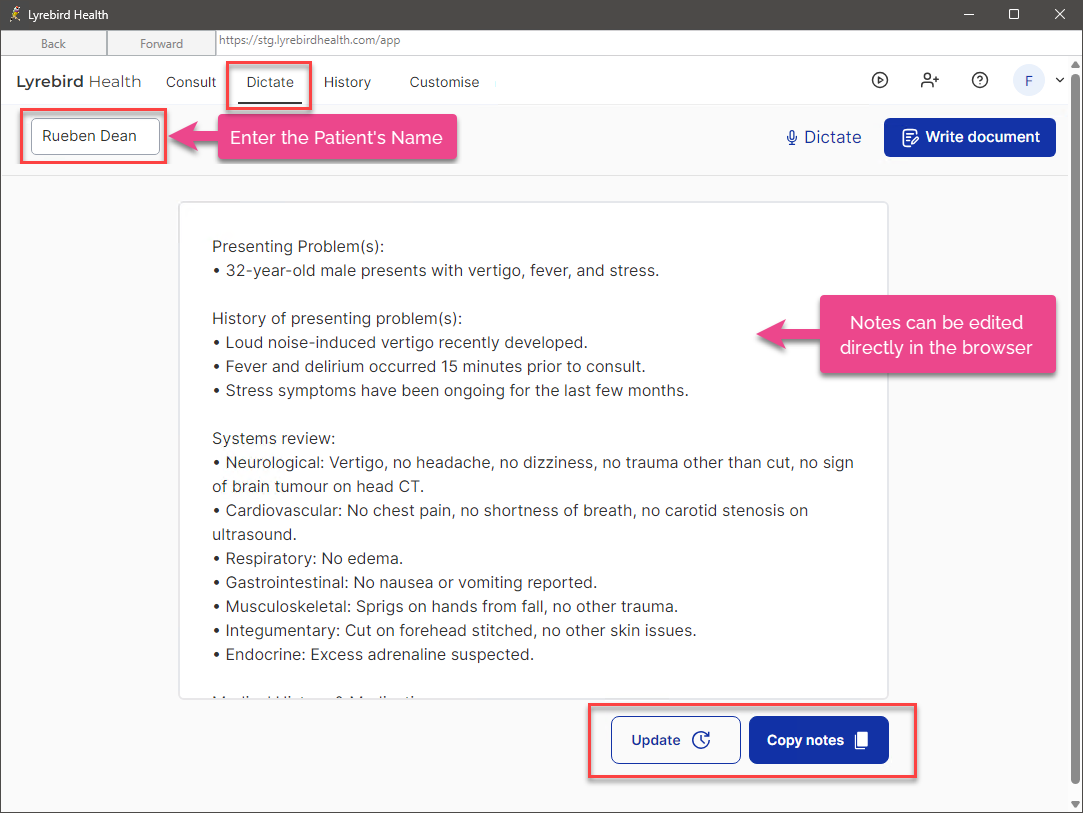Click the F profile avatar
1083x813 pixels.
[1028, 81]
